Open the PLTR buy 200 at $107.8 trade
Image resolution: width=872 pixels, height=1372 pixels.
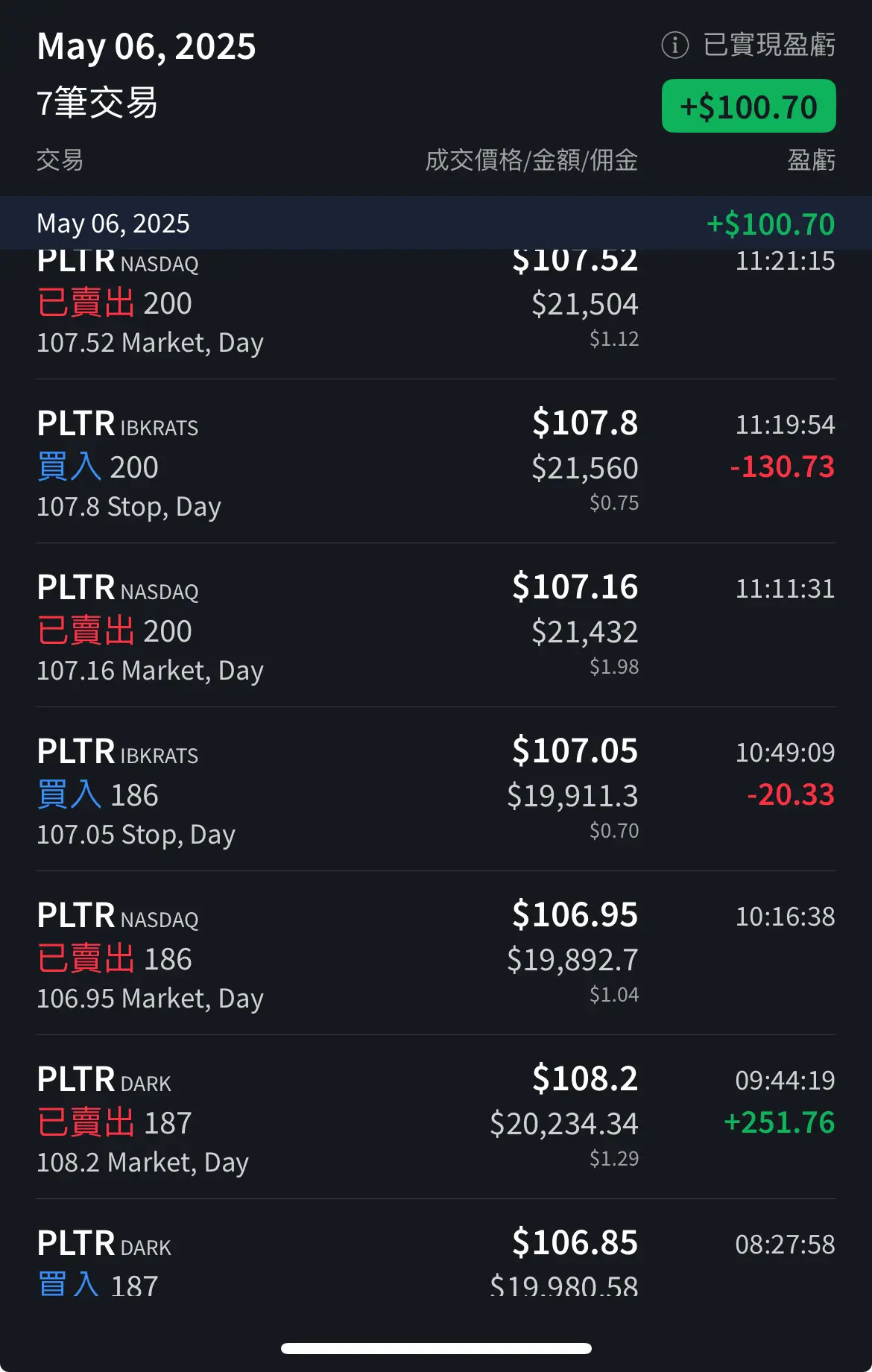tap(436, 461)
